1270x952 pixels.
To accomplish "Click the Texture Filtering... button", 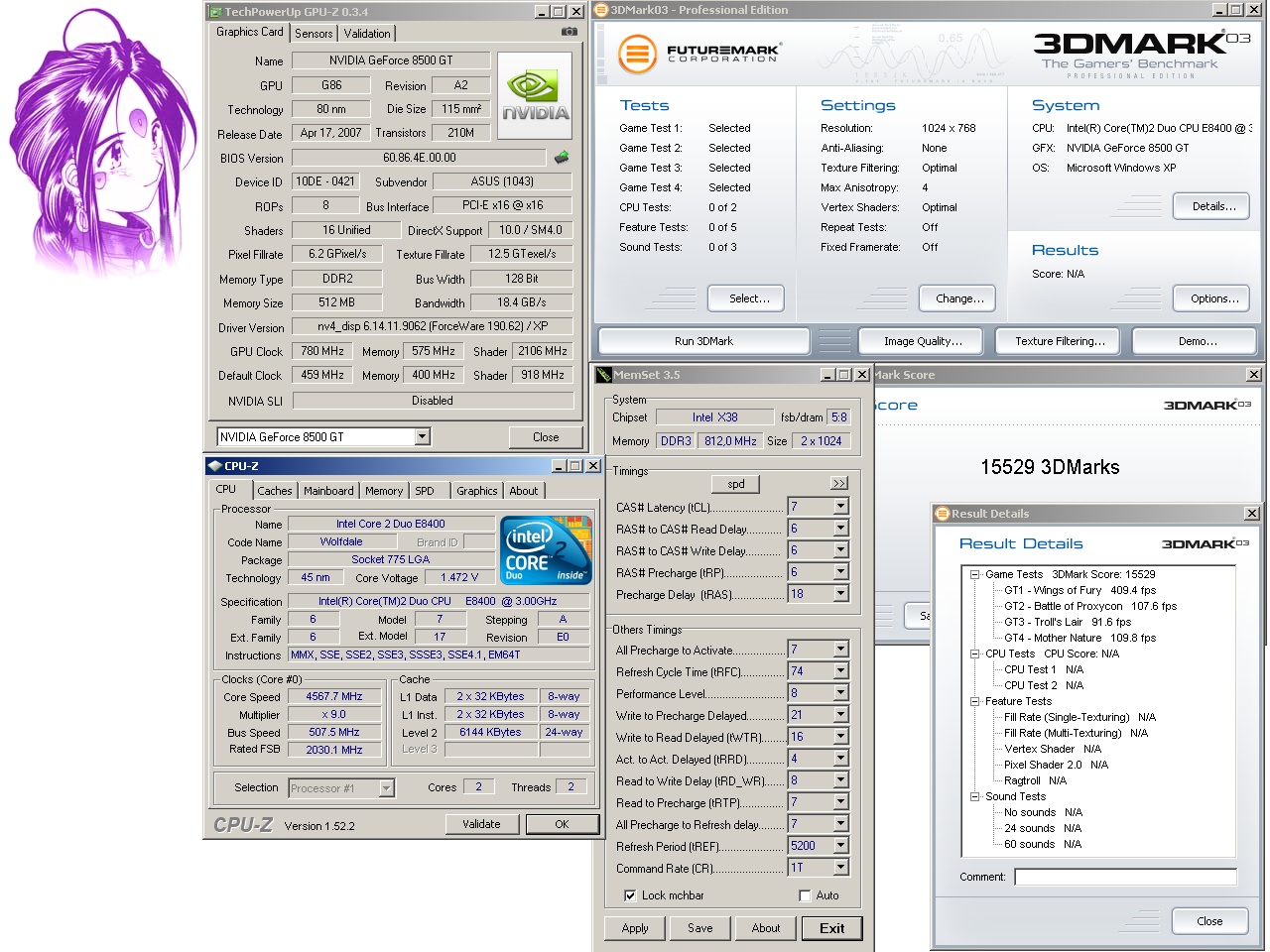I will tap(1060, 341).
